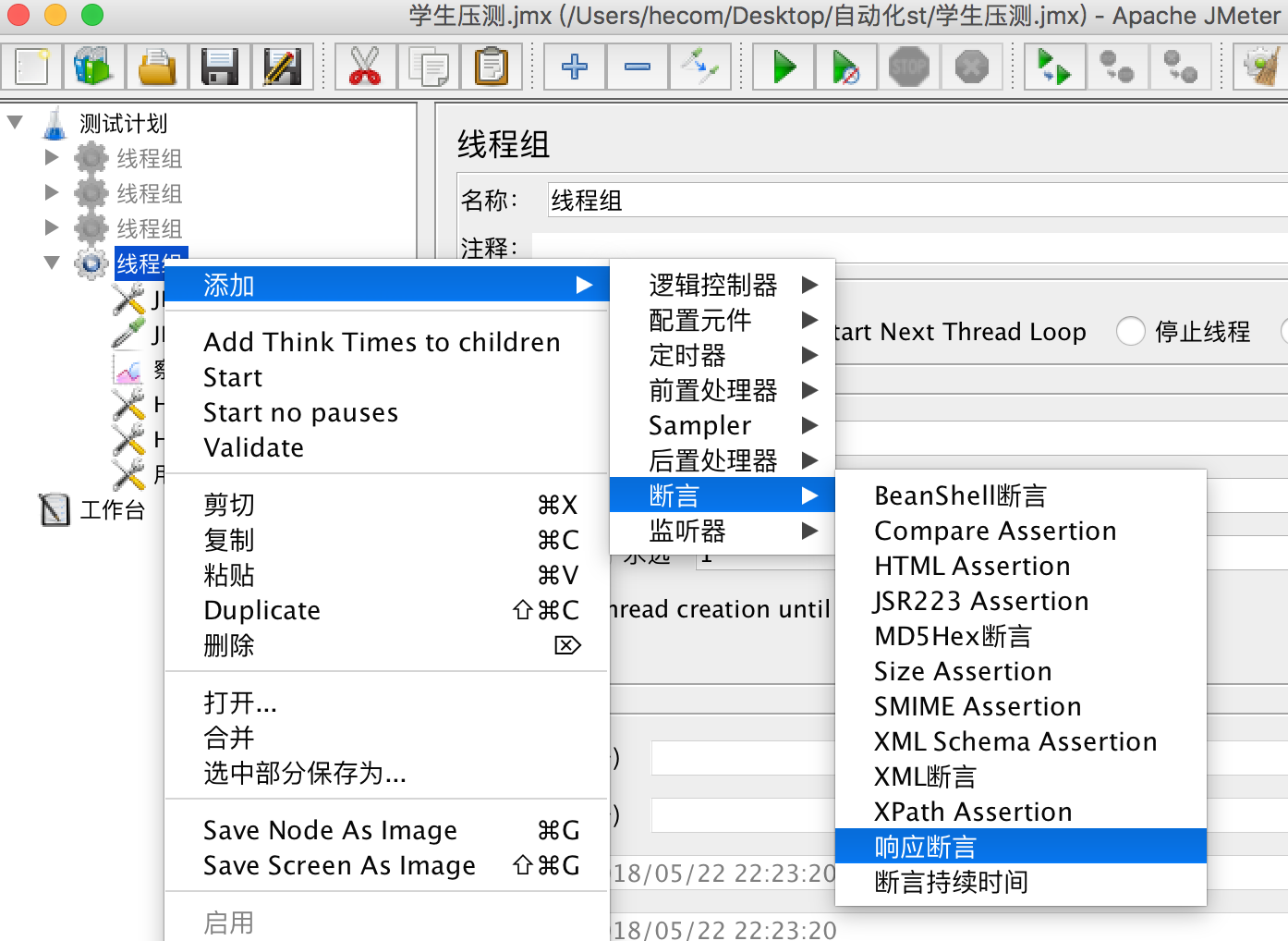Expand the third 线程组 node
The height and width of the screenshot is (941, 1288).
click(52, 227)
